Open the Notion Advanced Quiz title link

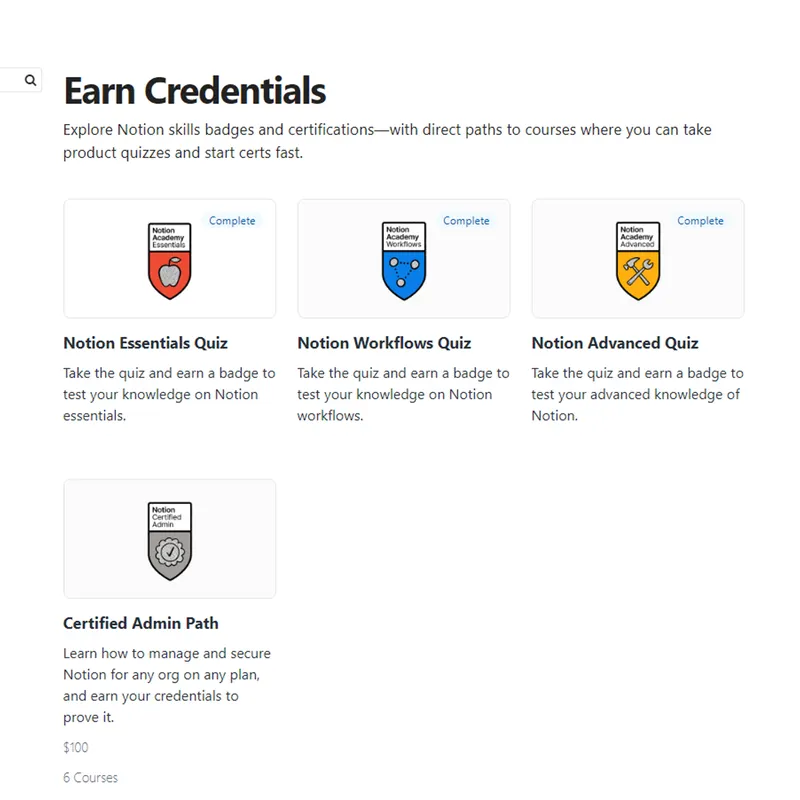click(615, 343)
